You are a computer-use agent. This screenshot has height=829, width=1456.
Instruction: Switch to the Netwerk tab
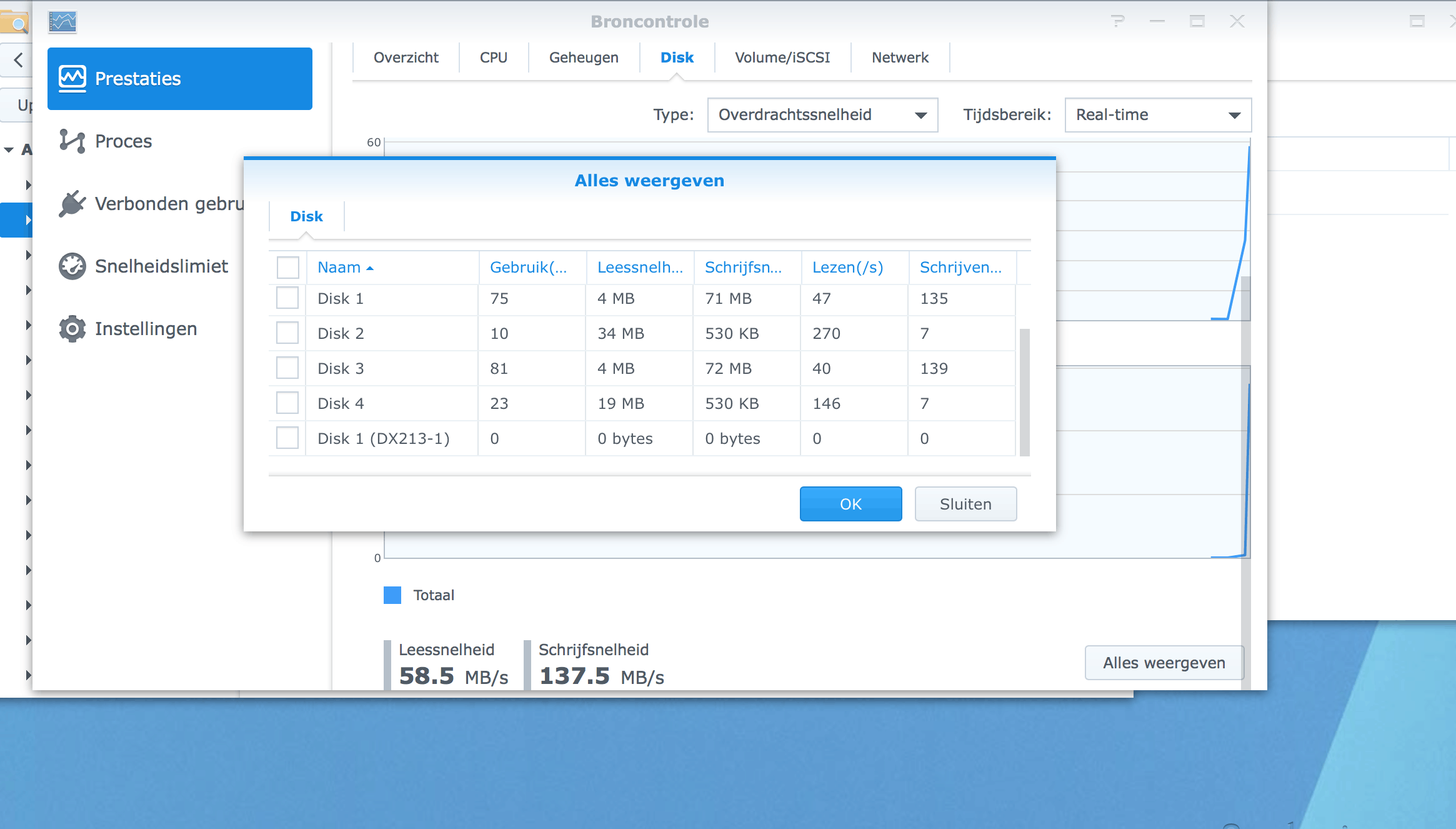pos(900,58)
